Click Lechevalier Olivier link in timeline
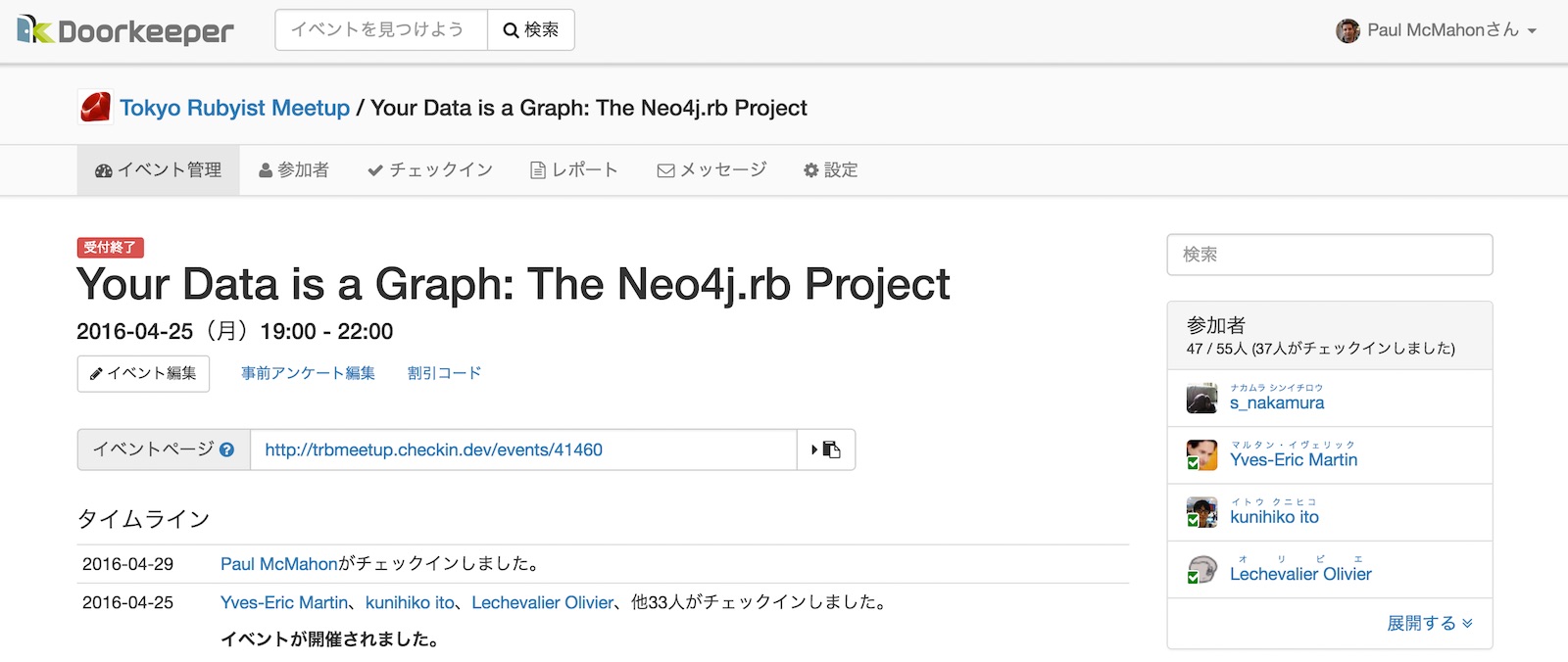 point(543,602)
